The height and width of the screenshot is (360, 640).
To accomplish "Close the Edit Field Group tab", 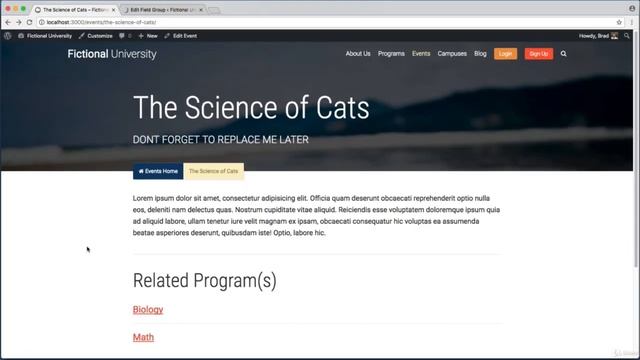I will pyautogui.click(x=201, y=9).
